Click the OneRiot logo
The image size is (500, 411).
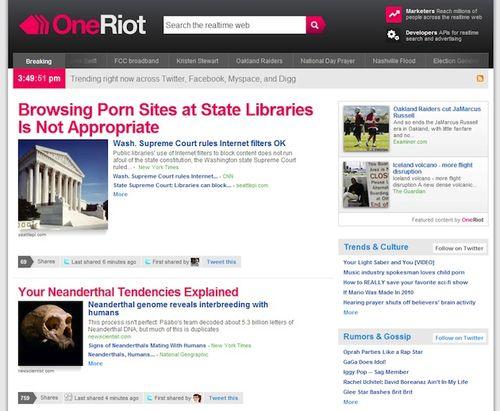click(82, 25)
